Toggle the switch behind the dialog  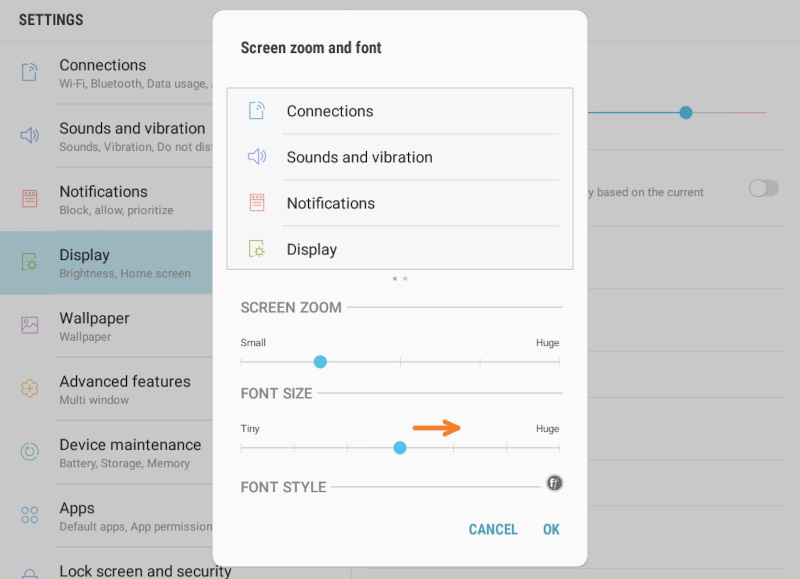[x=763, y=188]
